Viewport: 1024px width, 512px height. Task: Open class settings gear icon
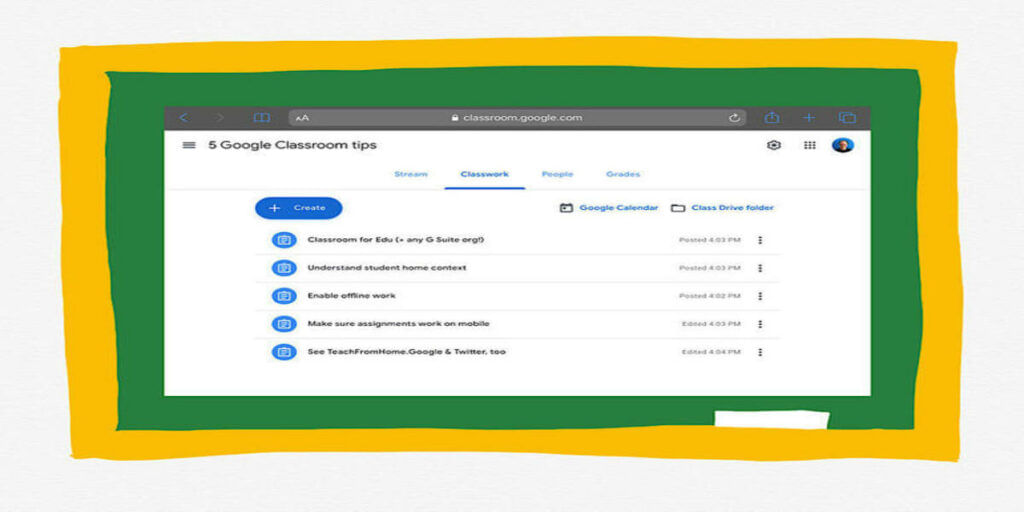pos(774,145)
